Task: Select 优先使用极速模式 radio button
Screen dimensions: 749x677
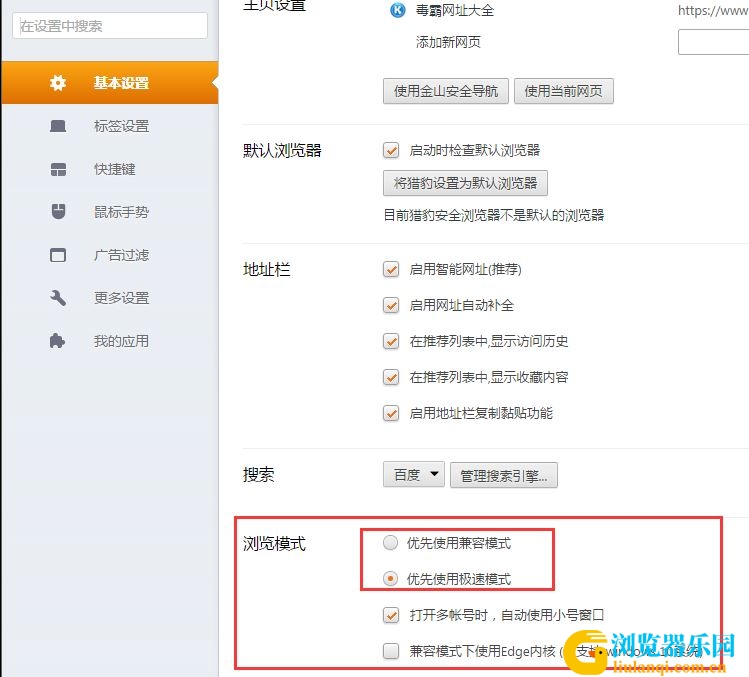Action: [x=390, y=579]
